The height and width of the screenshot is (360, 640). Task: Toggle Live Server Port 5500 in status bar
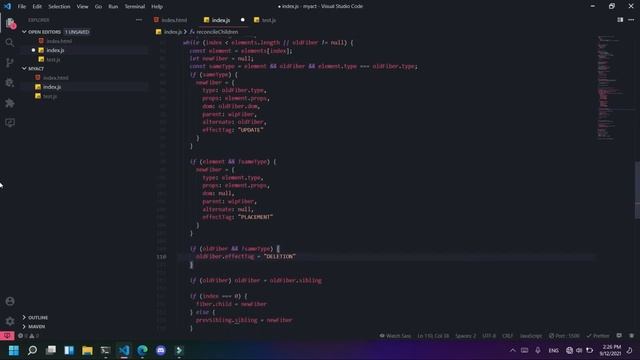[564, 336]
